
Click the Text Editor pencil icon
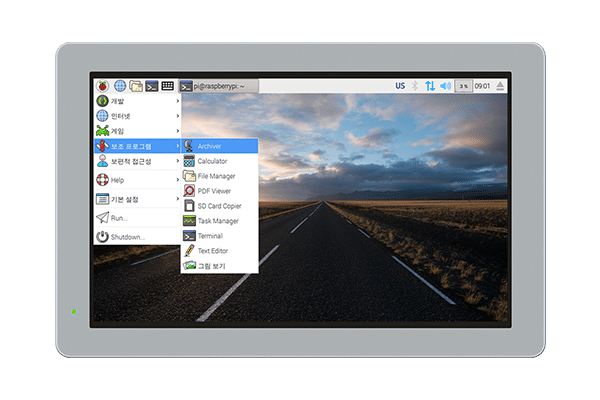pos(189,251)
